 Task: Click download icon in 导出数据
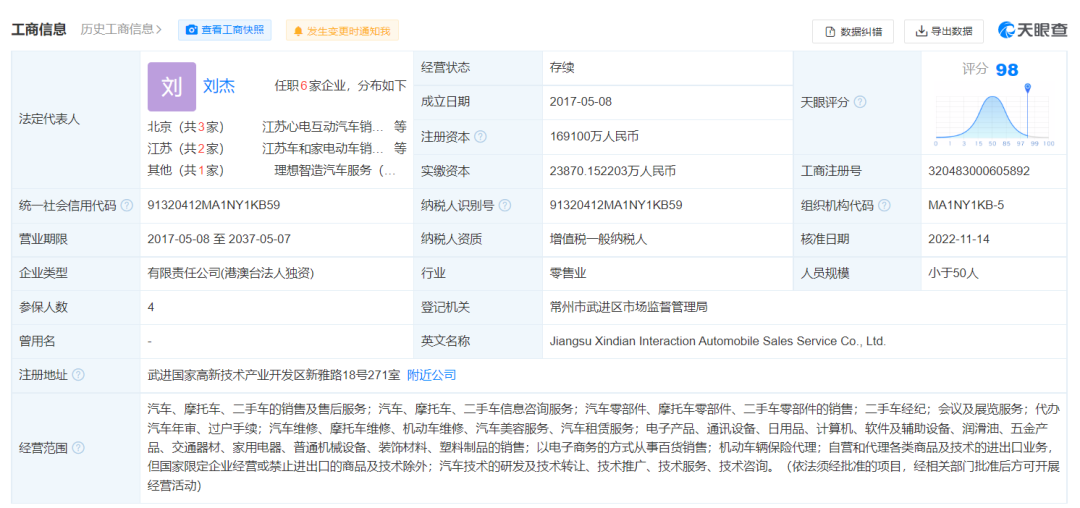click(921, 31)
